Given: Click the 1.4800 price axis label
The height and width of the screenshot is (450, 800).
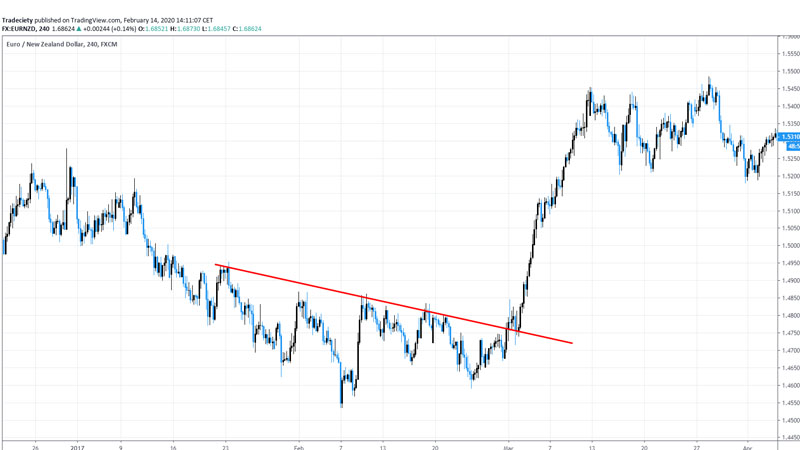Looking at the screenshot, I should [x=791, y=315].
